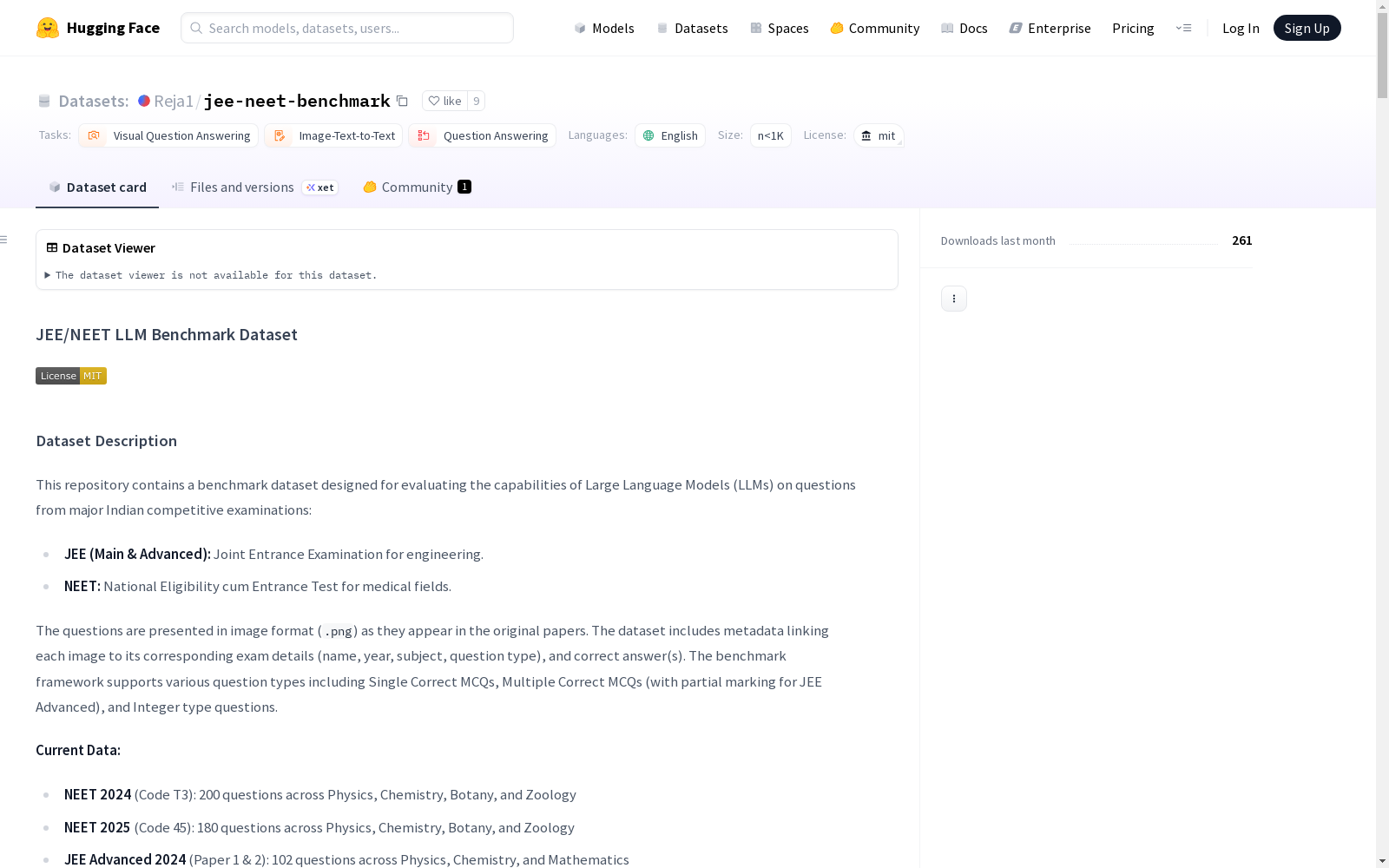Click the Image-Text-to-Text task icon
Image resolution: width=1389 pixels, height=868 pixels.
[x=280, y=135]
